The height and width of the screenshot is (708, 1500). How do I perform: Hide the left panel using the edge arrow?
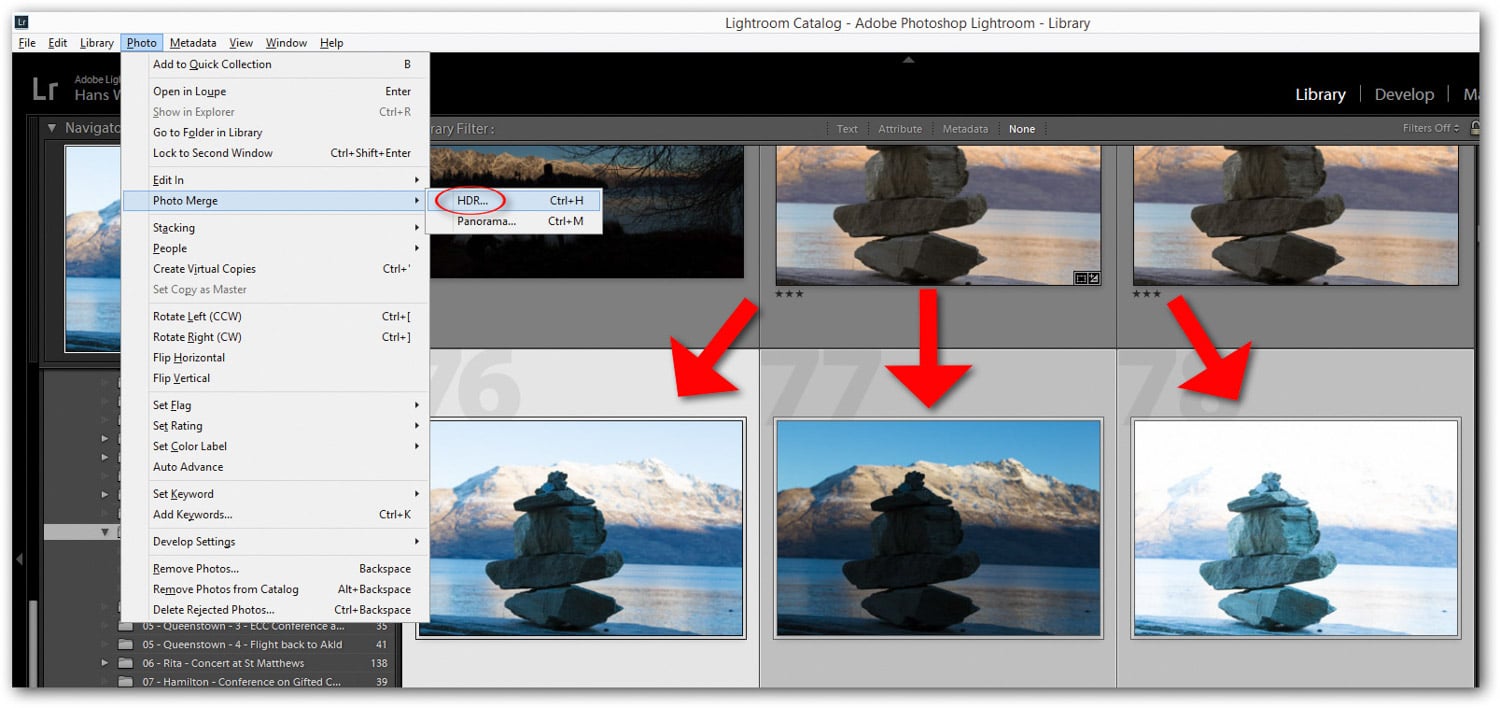19,559
